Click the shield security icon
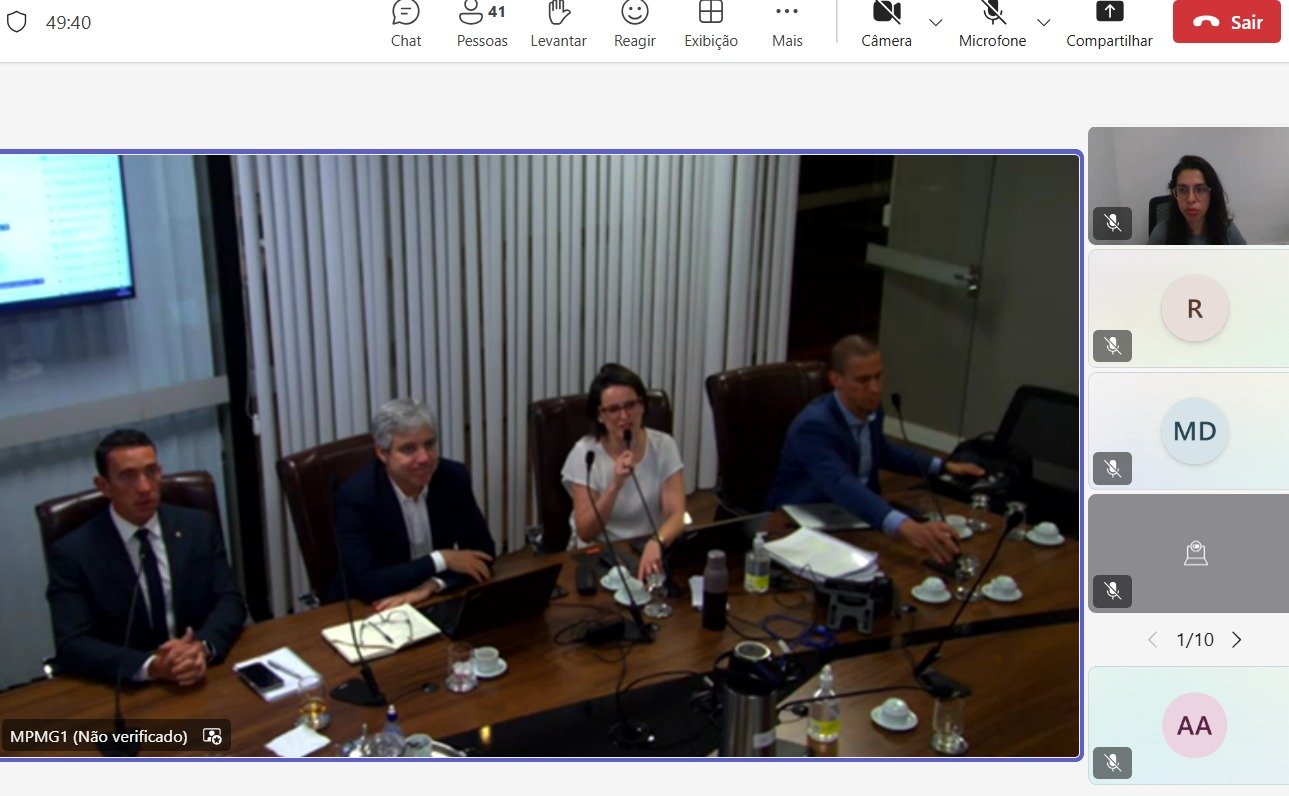1289x796 pixels. click(x=17, y=22)
